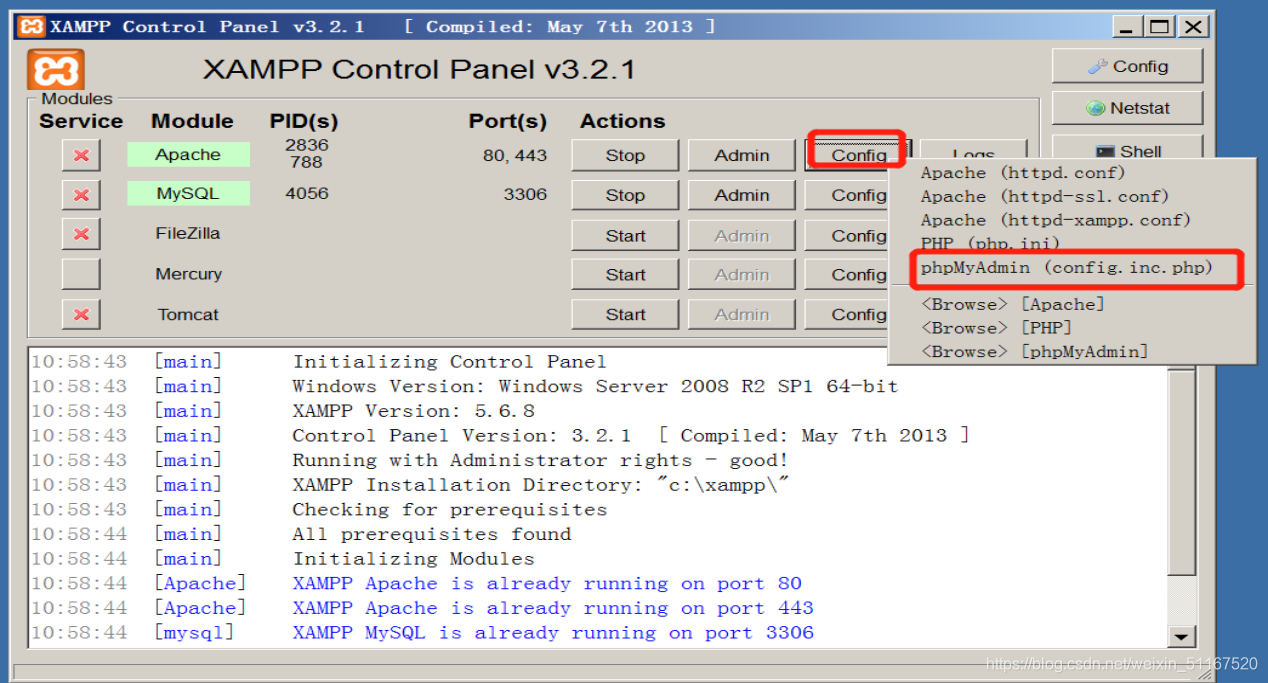Start the Tomcat module
This screenshot has width=1268, height=683.
(625, 314)
